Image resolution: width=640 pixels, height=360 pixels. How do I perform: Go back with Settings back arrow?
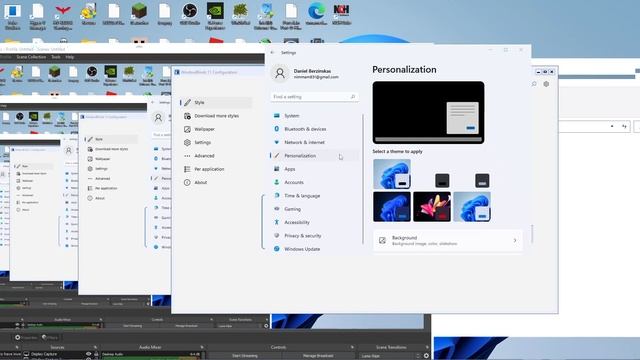tap(273, 53)
